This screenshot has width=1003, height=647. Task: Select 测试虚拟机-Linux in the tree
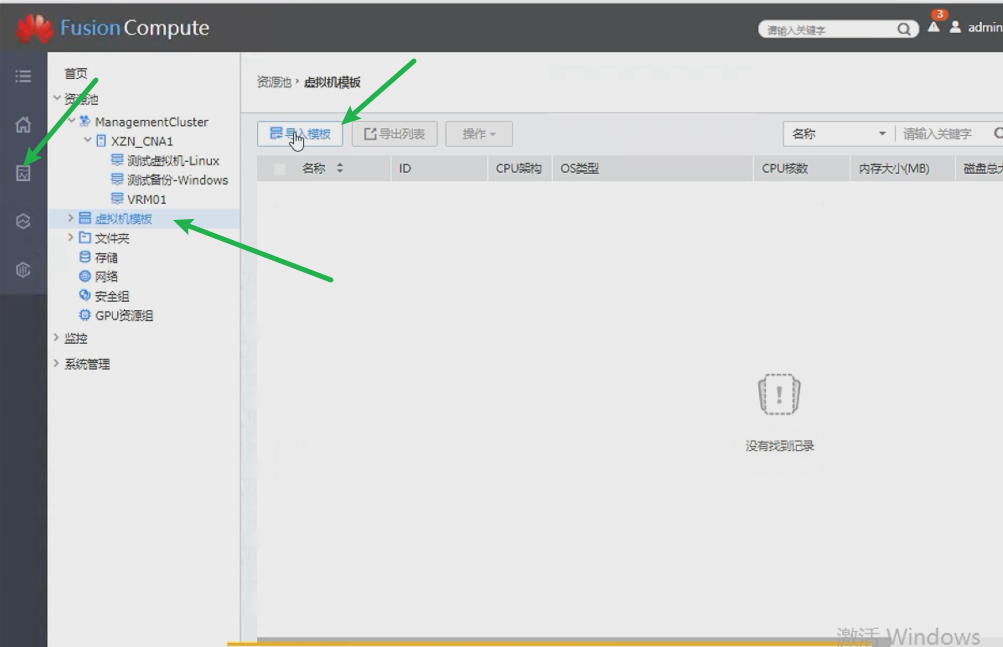tap(173, 161)
